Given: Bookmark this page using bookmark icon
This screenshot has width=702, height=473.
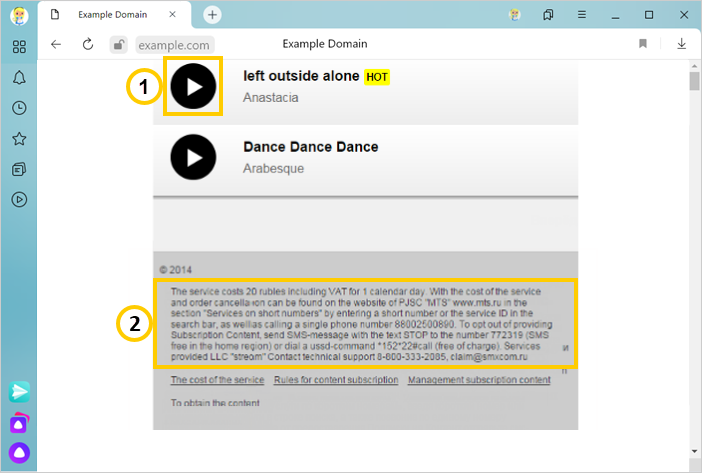Looking at the screenshot, I should 643,44.
